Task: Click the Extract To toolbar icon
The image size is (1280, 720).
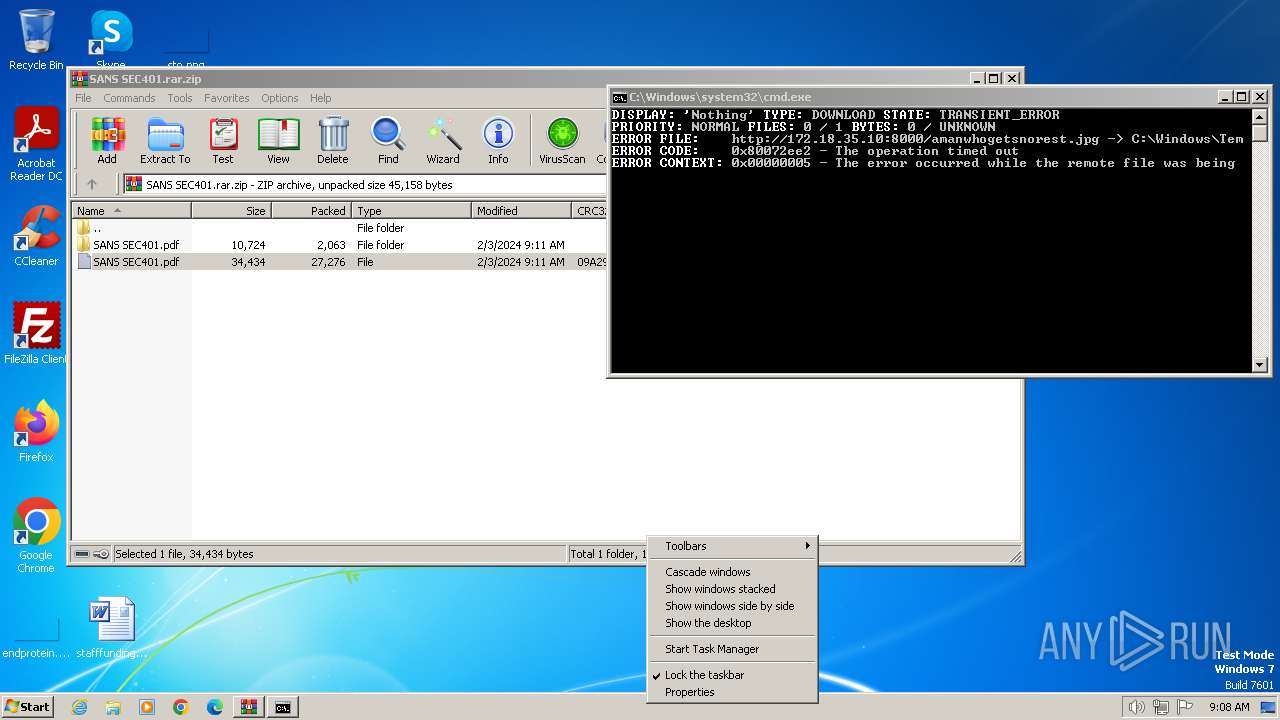Action: coord(165,140)
